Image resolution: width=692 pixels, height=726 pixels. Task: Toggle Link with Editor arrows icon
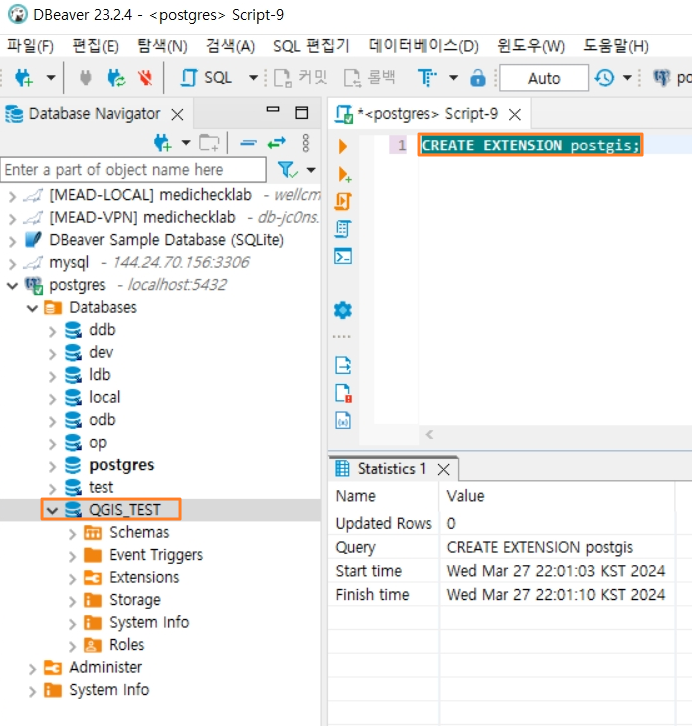277,143
